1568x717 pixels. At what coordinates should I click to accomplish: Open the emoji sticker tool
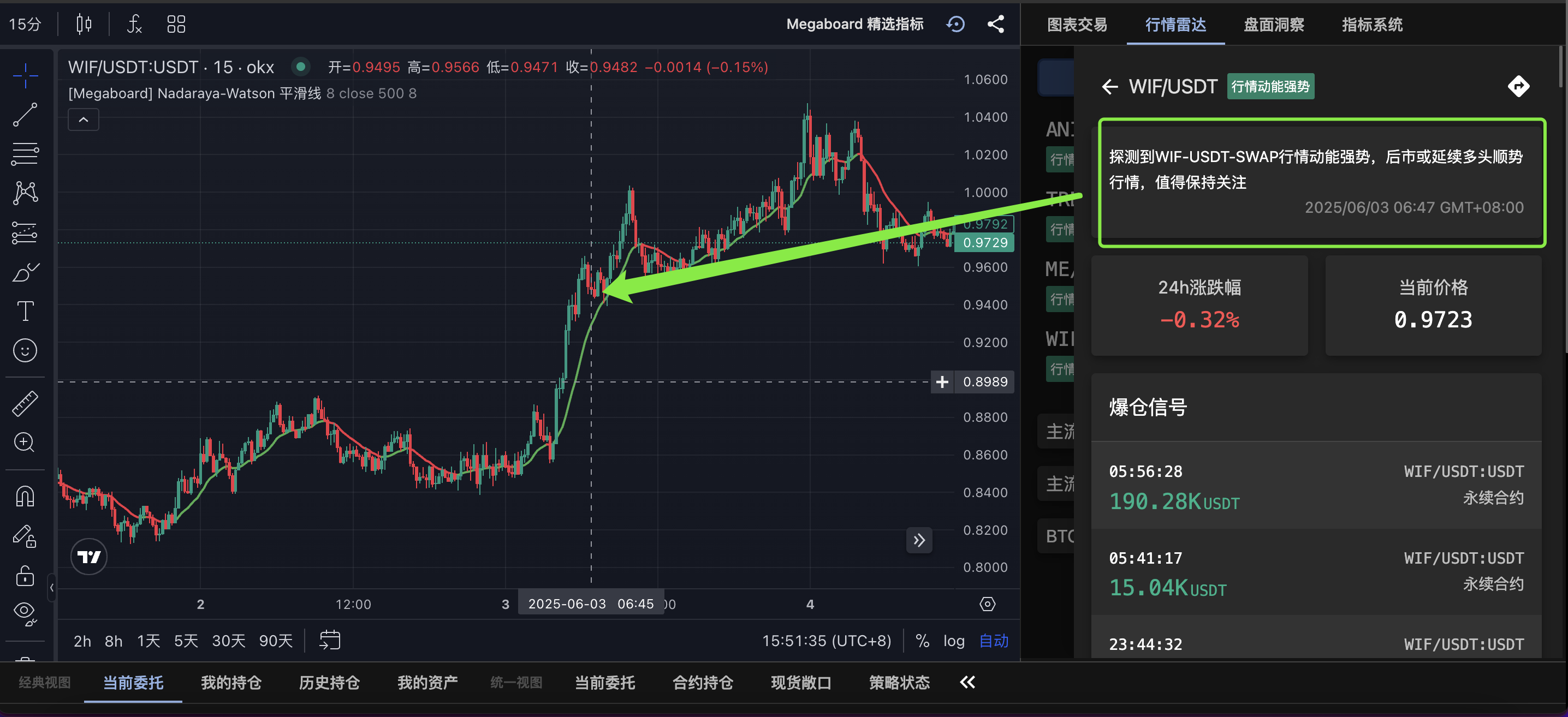pyautogui.click(x=25, y=351)
